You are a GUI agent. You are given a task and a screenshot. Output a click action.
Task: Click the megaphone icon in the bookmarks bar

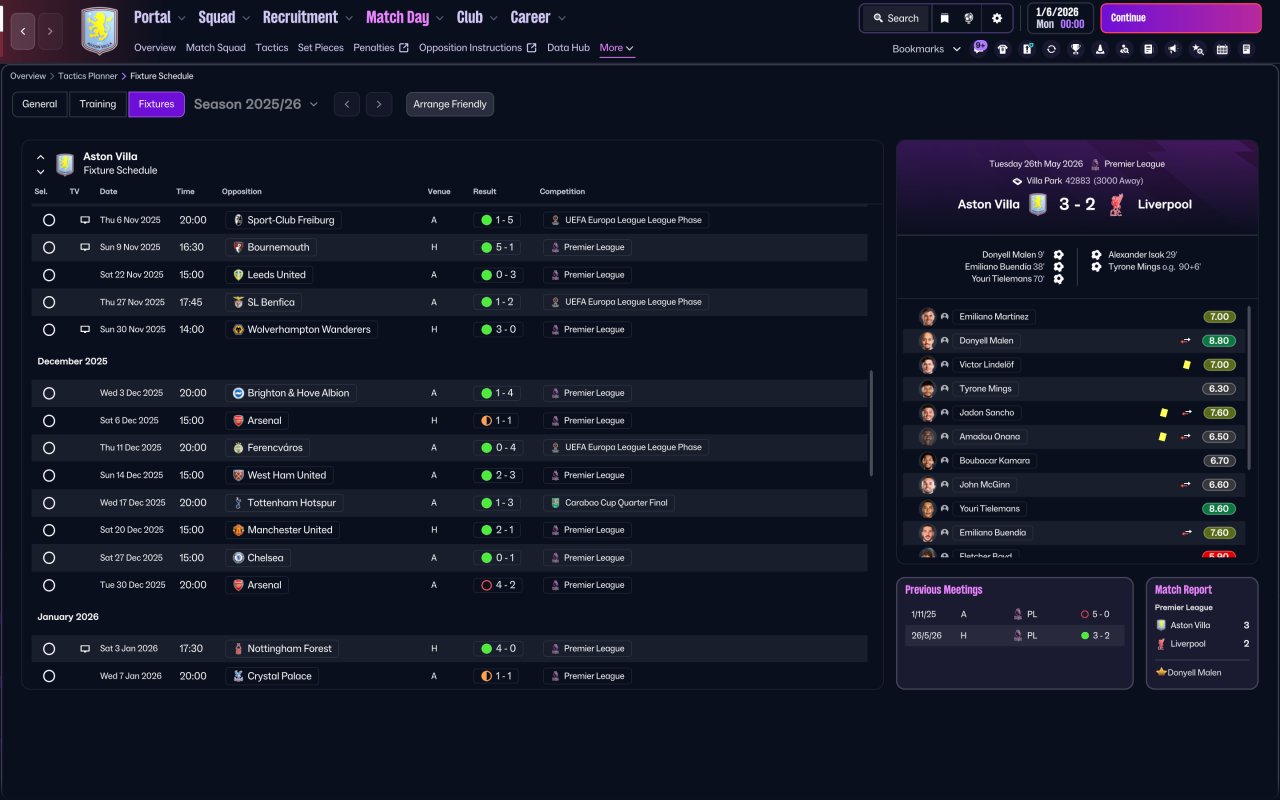point(1173,49)
